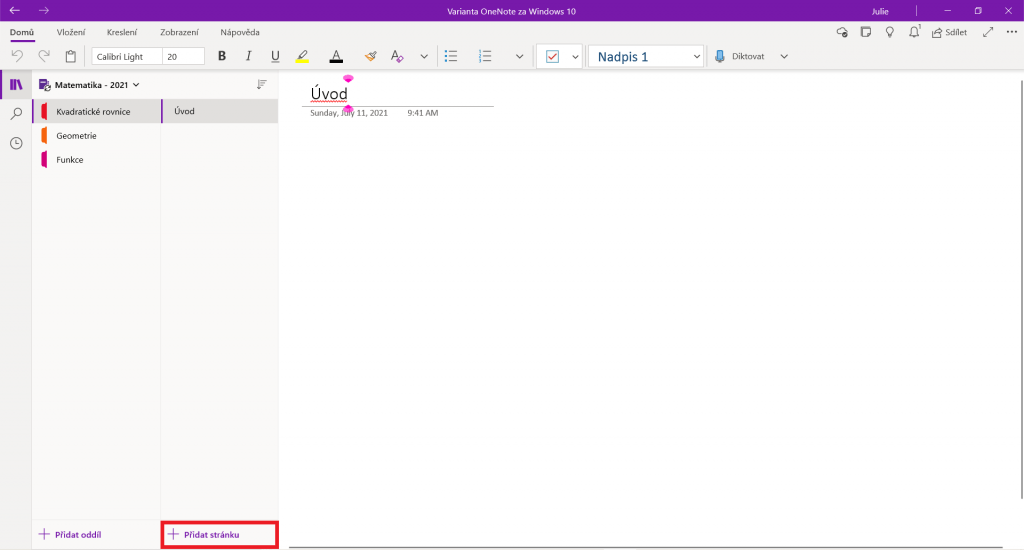The image size is (1024, 550).
Task: Click the sort pages icon
Action: pyautogui.click(x=262, y=85)
